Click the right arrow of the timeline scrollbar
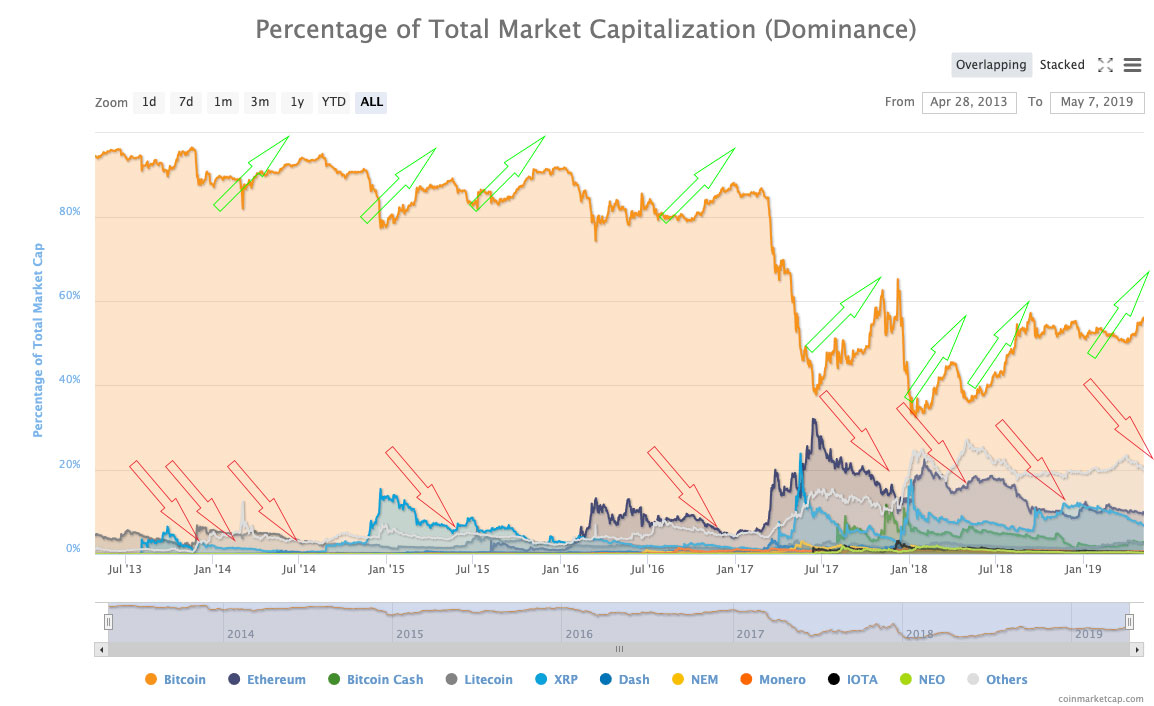The width and height of the screenshot is (1154, 706). point(1136,649)
